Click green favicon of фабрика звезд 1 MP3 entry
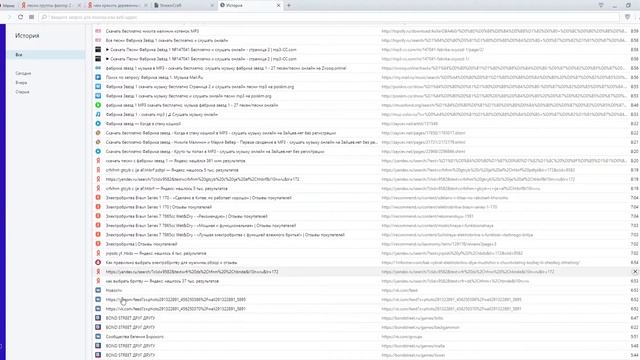This screenshot has height=360, width=640. [x=98, y=105]
